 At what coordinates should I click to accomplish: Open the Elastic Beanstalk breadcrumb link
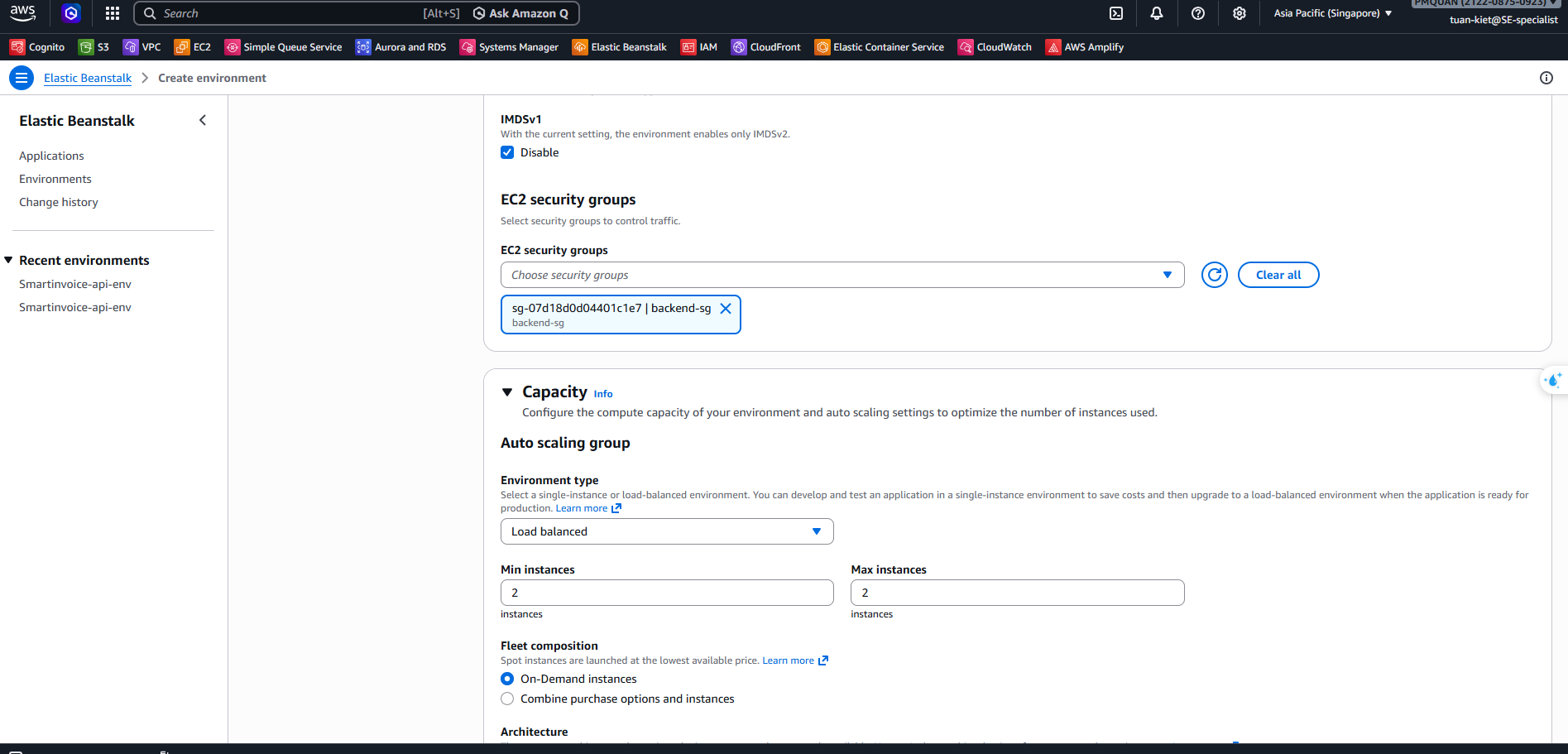tap(88, 78)
